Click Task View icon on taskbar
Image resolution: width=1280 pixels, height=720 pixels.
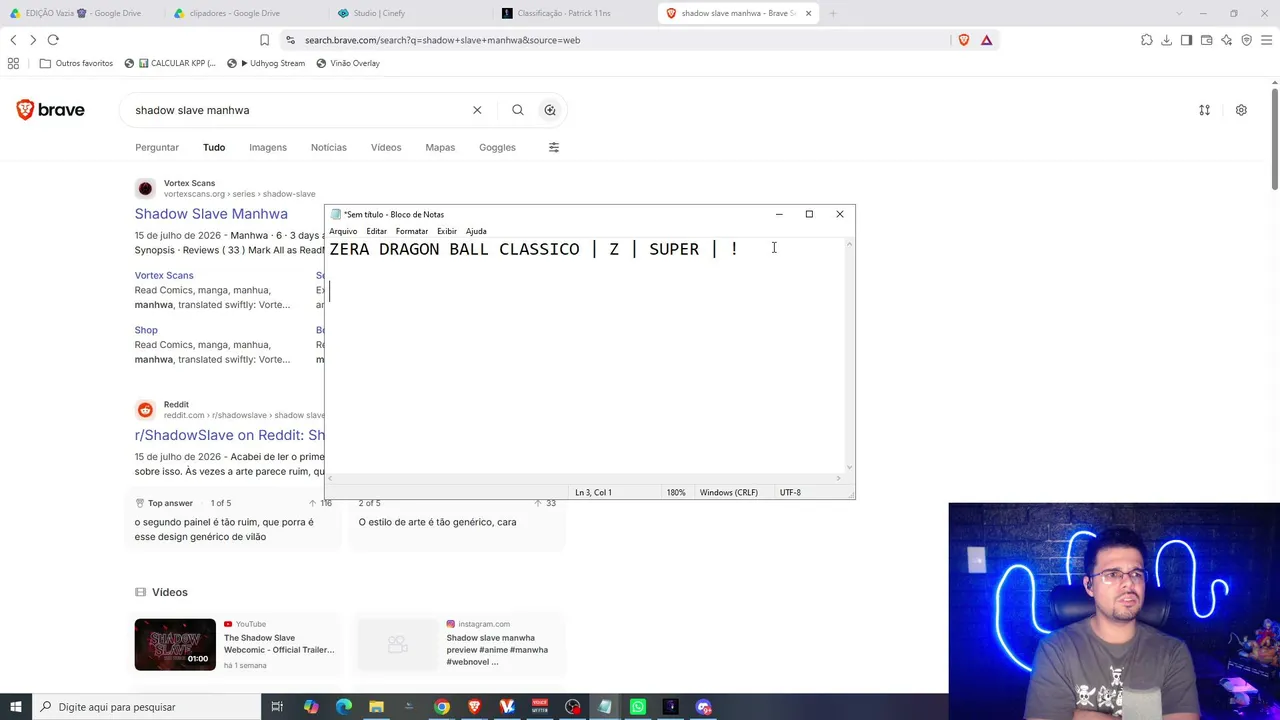[x=277, y=707]
